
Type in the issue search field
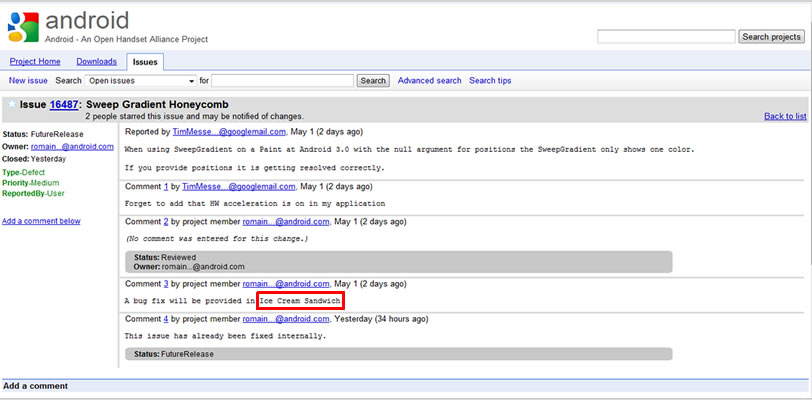282,80
